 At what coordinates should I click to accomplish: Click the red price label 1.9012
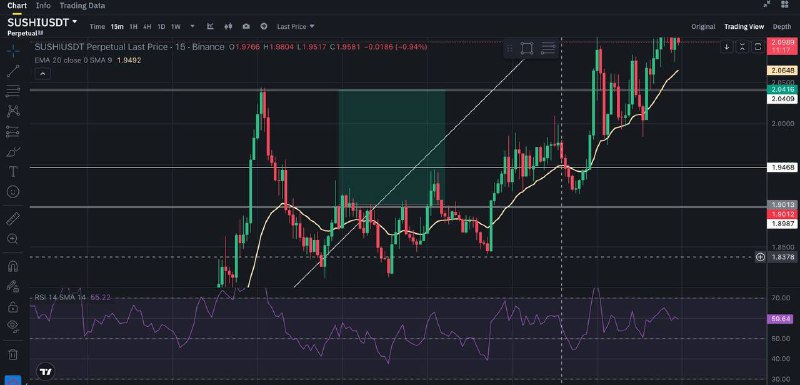click(782, 214)
